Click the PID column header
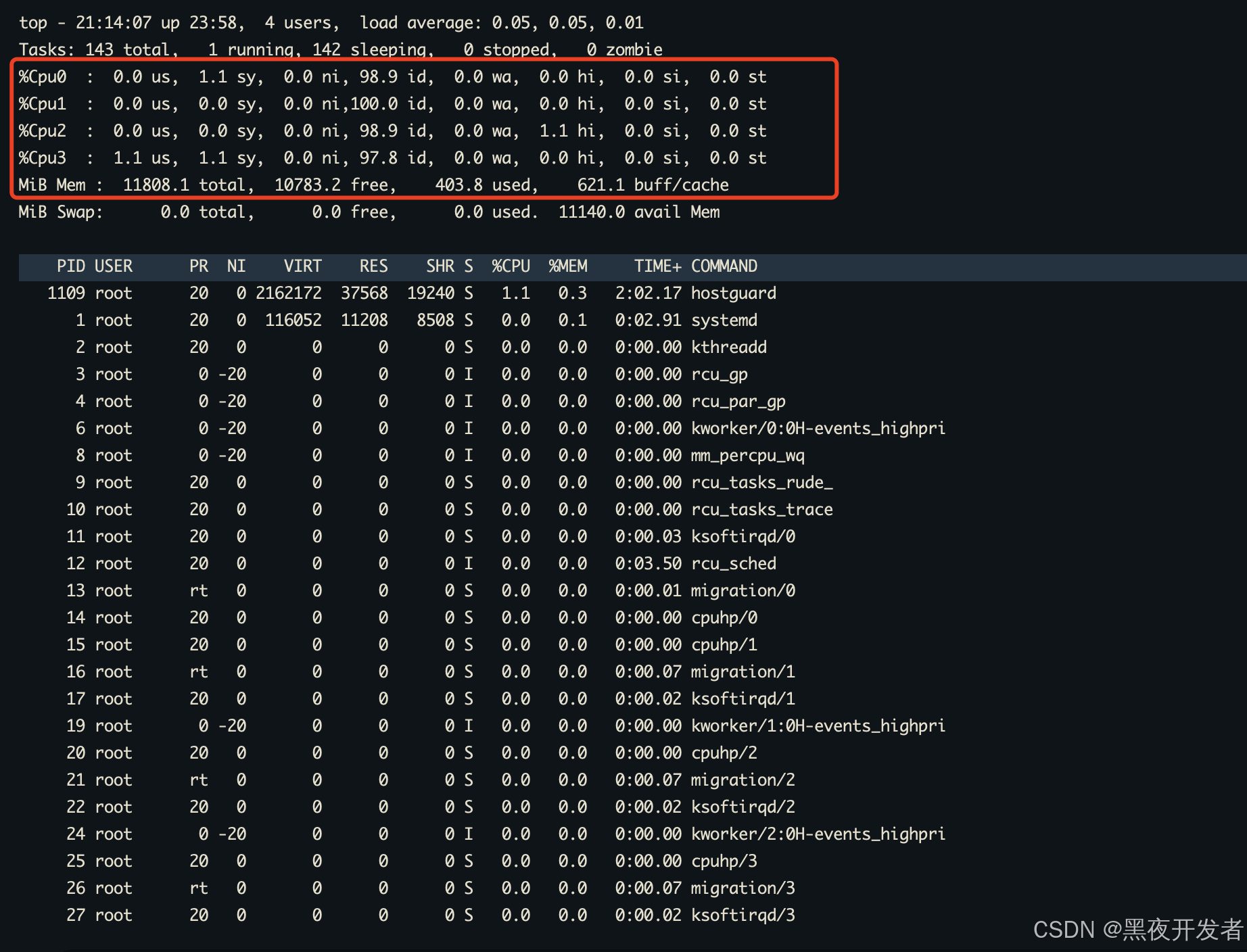Image resolution: width=1247 pixels, height=952 pixels. pos(71,266)
